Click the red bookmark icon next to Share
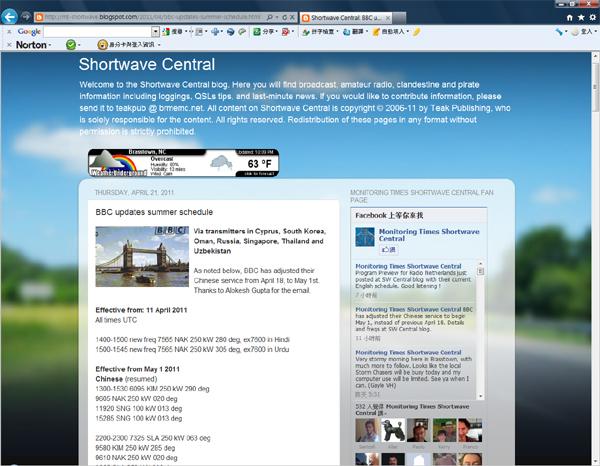The height and width of the screenshot is (466, 600). tap(285, 32)
